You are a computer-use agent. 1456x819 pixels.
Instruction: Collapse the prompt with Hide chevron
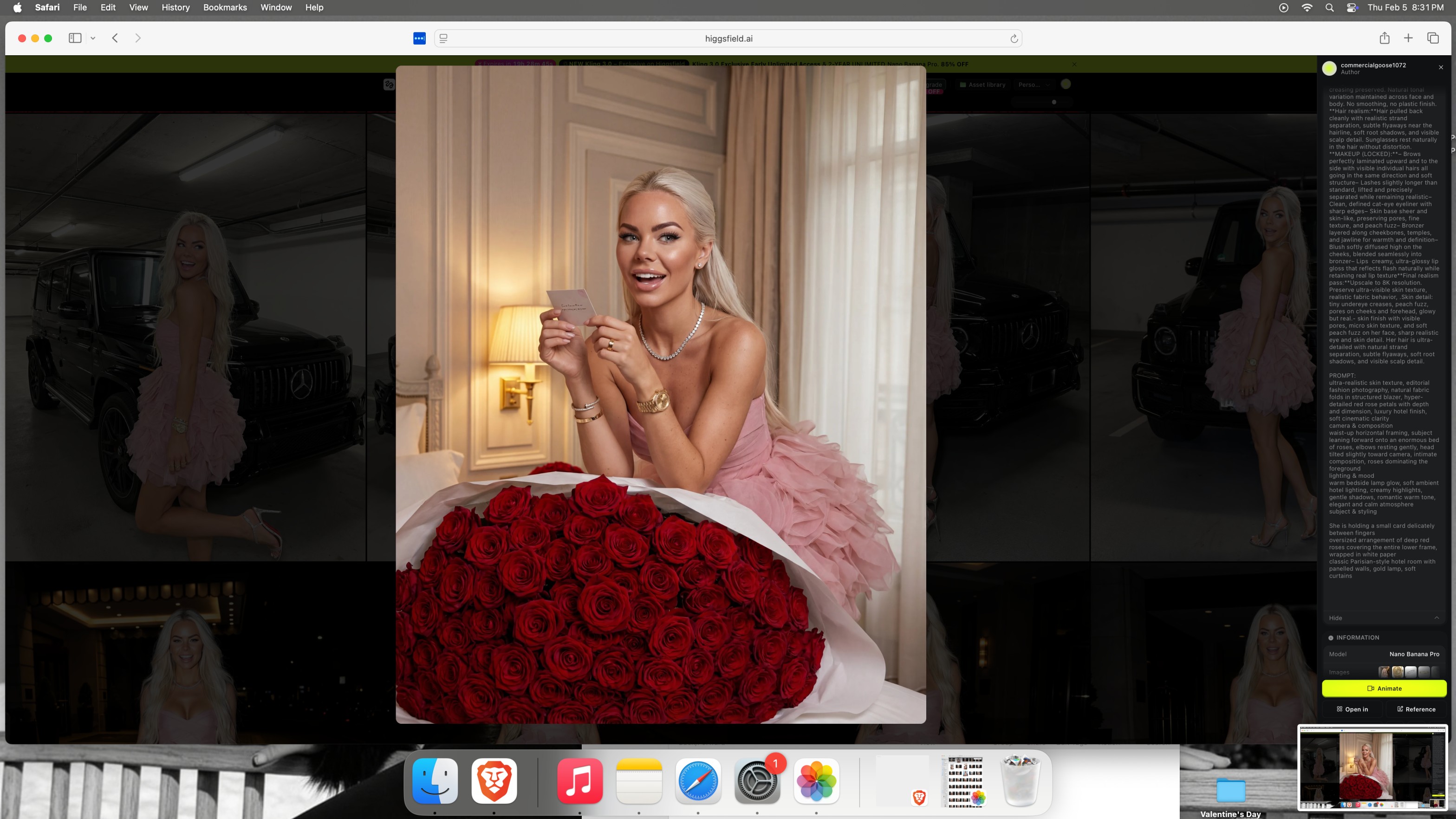pyautogui.click(x=1436, y=618)
